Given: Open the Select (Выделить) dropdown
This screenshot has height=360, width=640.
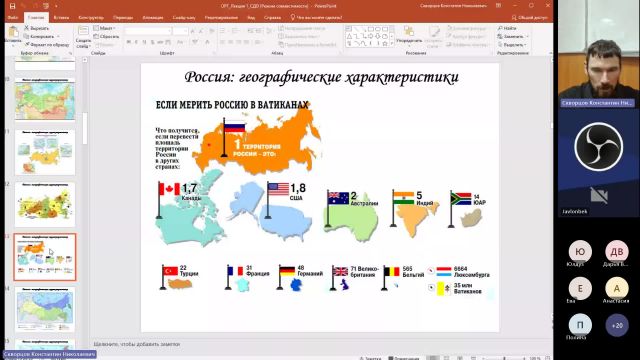Looking at the screenshot, I should pos(512,44).
